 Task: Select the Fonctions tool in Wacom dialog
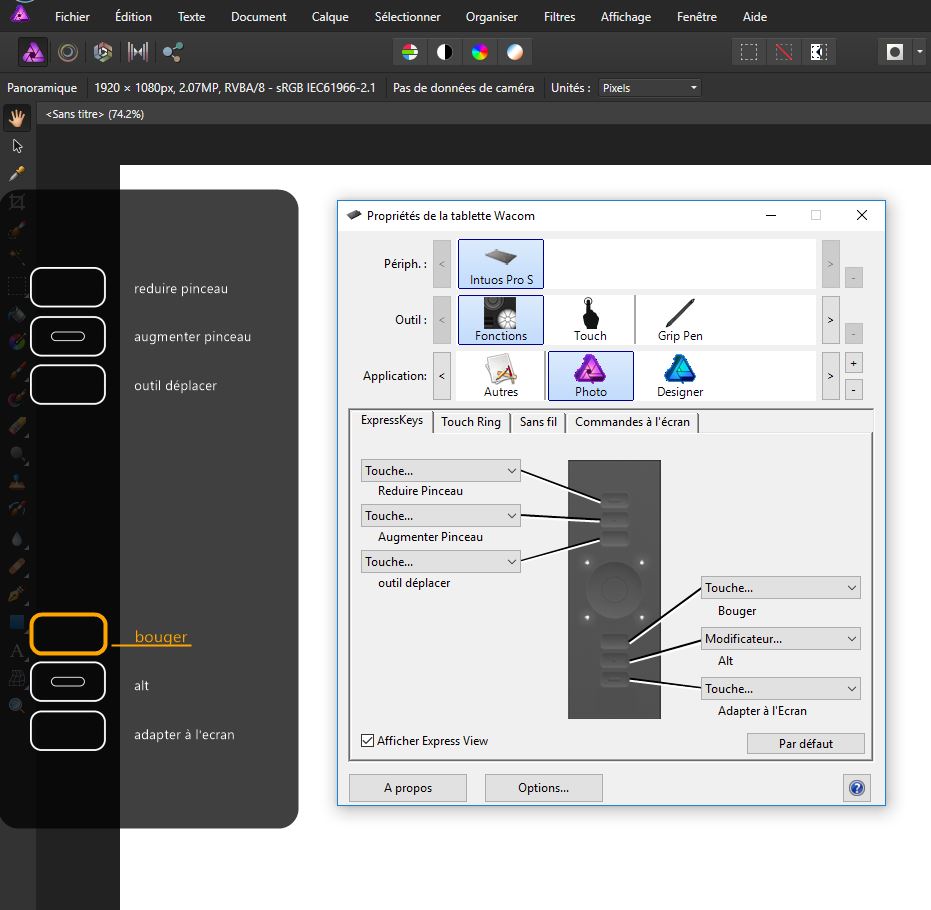click(501, 320)
